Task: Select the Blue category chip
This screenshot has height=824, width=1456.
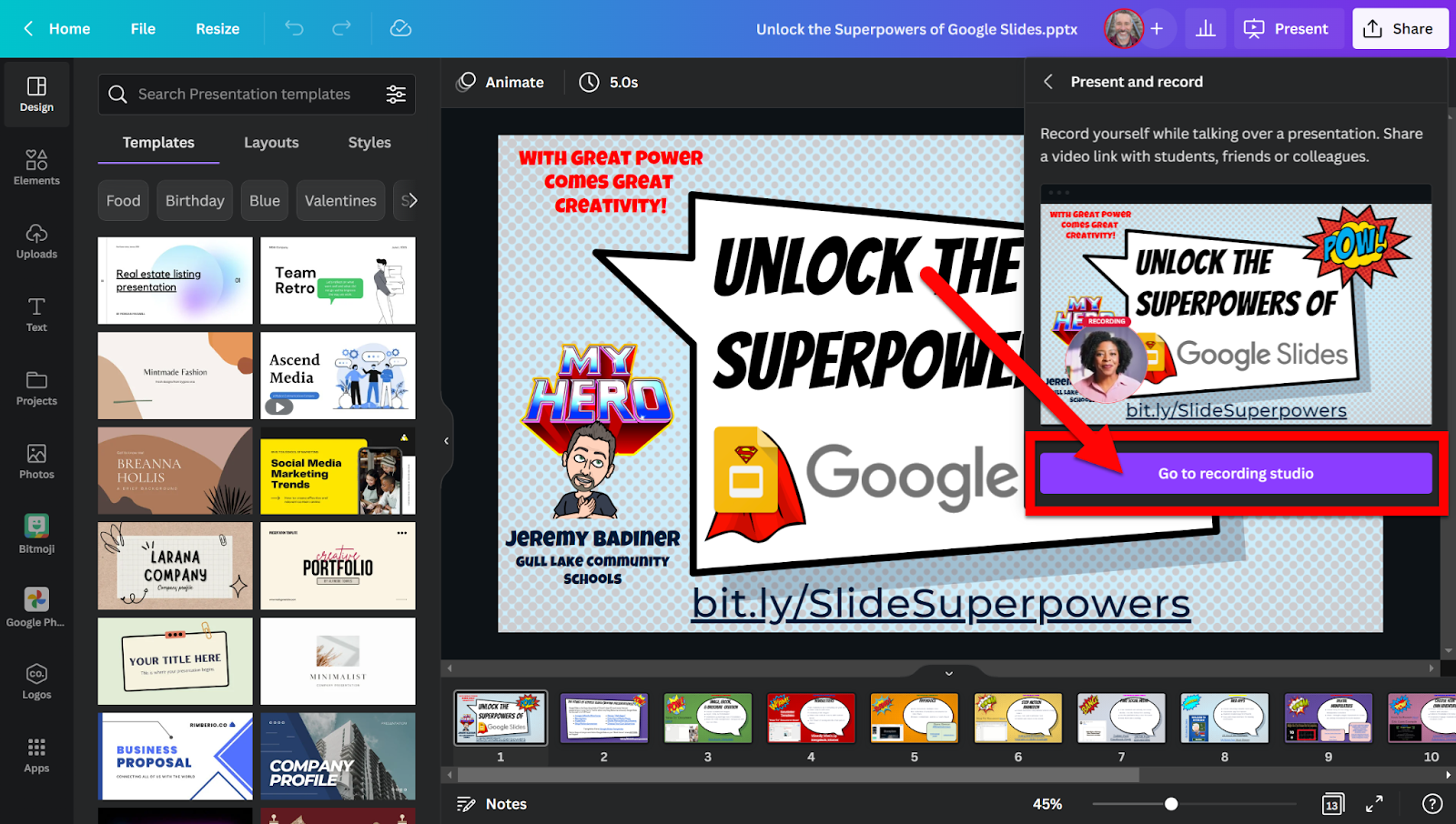Action: pos(265,201)
